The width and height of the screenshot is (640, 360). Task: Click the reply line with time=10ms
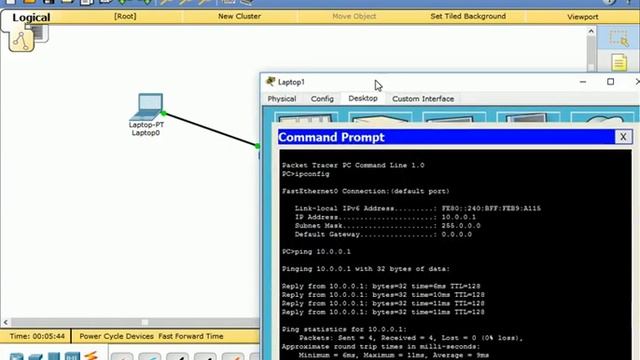point(383,295)
